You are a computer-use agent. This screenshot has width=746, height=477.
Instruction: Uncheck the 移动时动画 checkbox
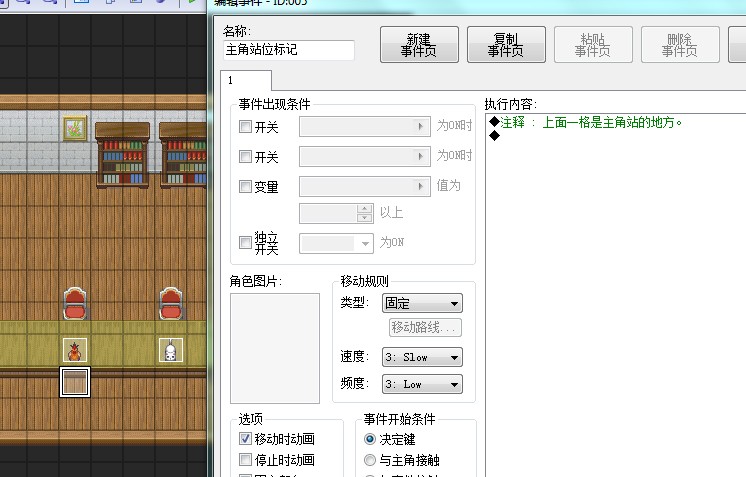(245, 438)
